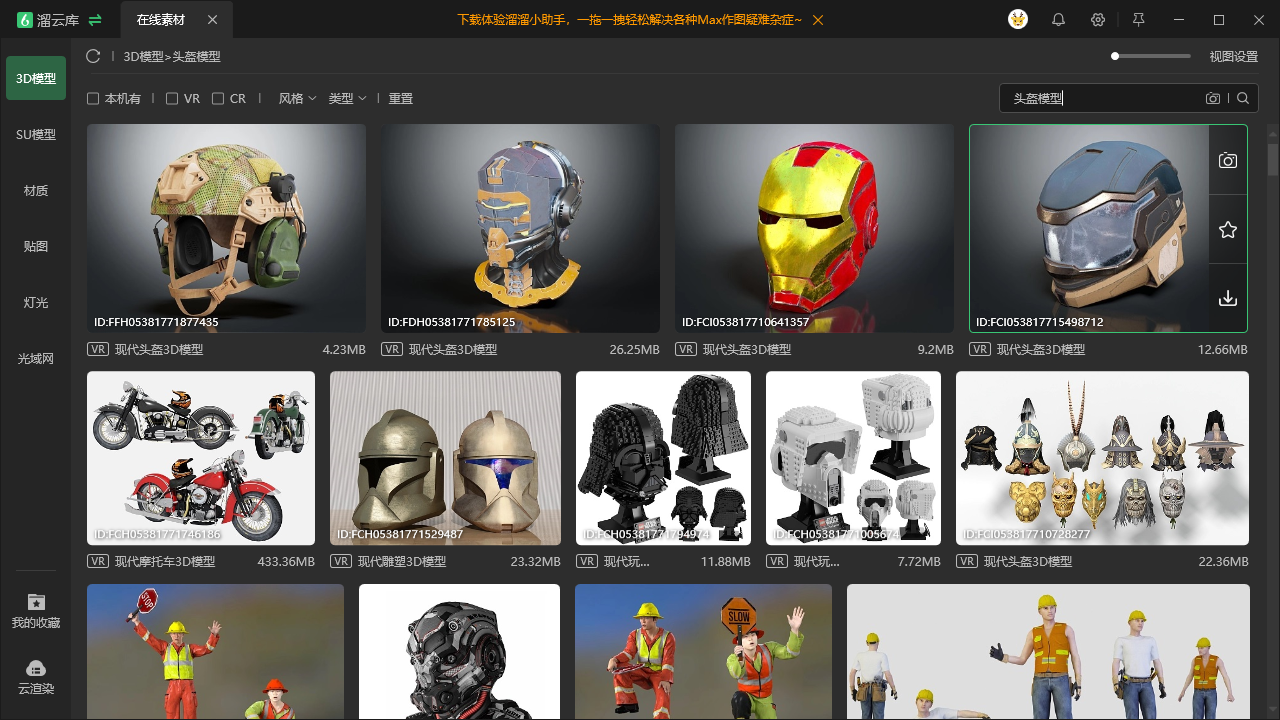Close the 在线素材 tab
This screenshot has width=1280, height=720.
point(212,20)
